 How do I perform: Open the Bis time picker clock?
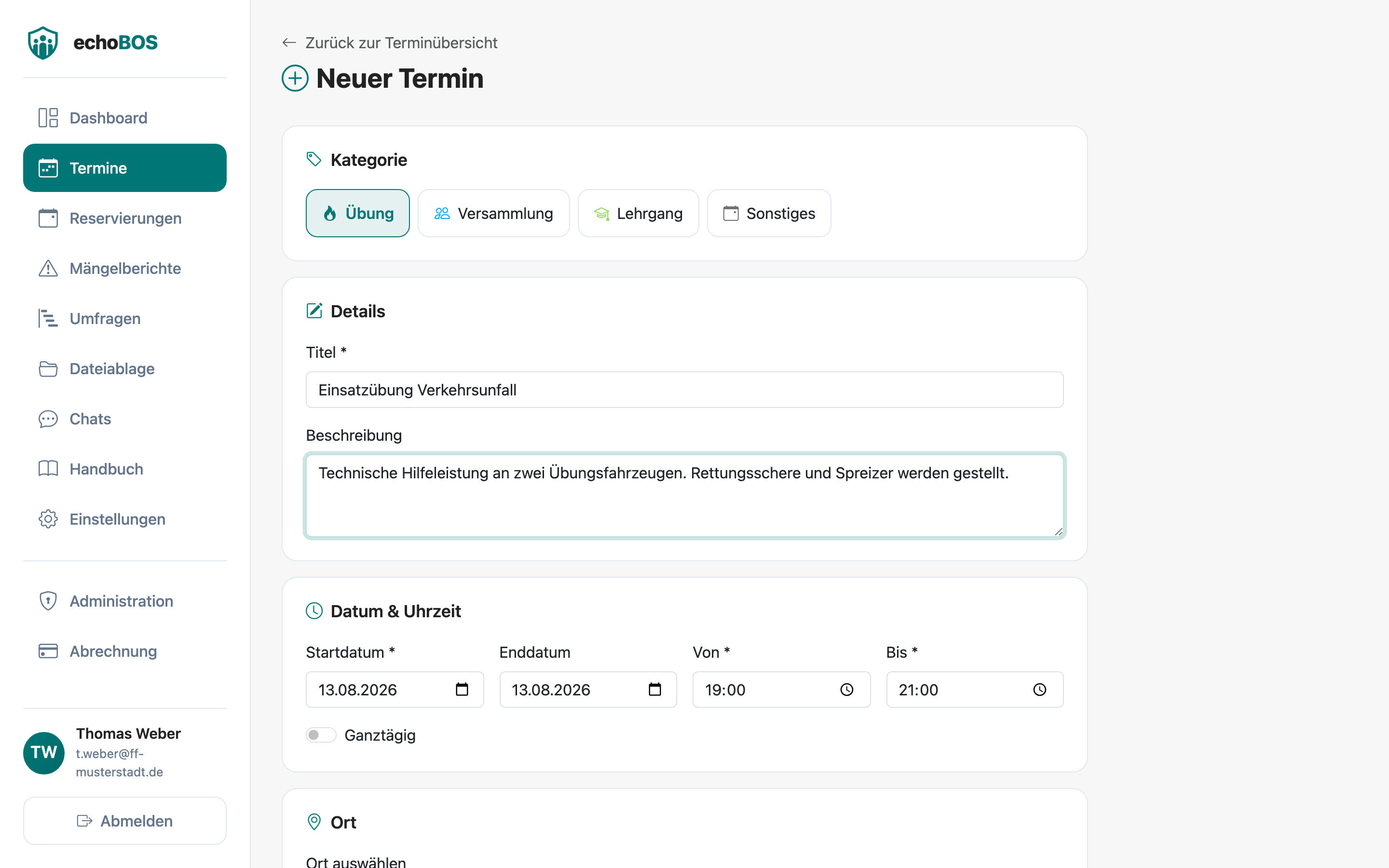point(1040,690)
